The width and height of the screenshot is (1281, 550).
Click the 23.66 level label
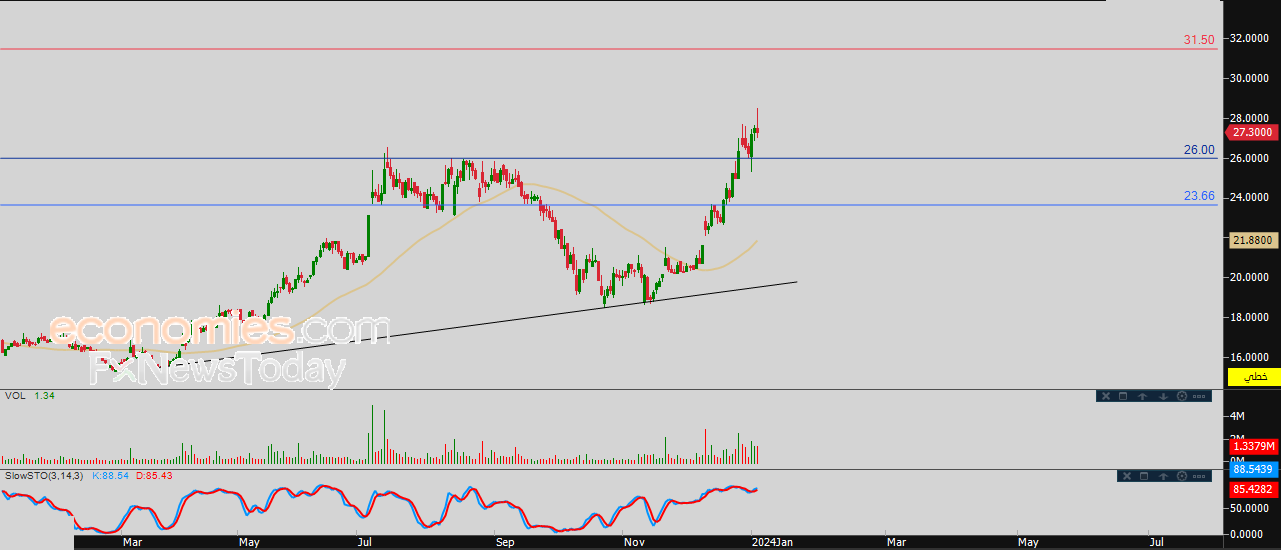click(x=1199, y=196)
